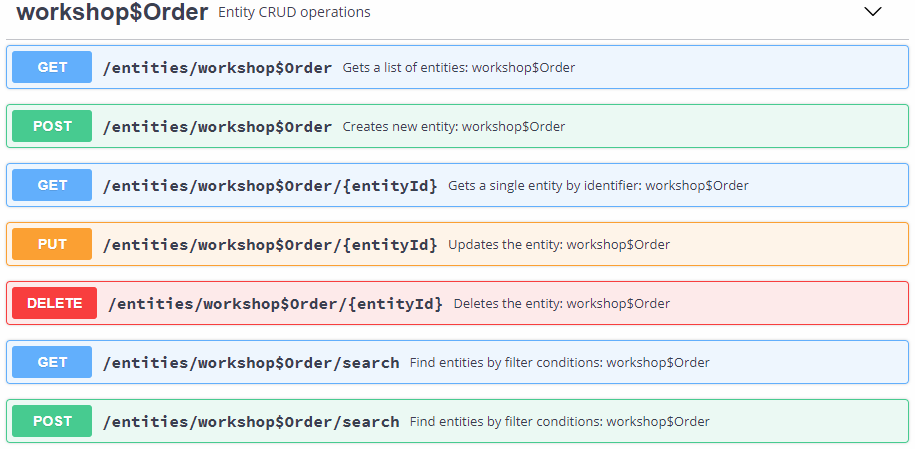Click the workshop$Order section heading
This screenshot has width=915, height=449.
tap(112, 13)
